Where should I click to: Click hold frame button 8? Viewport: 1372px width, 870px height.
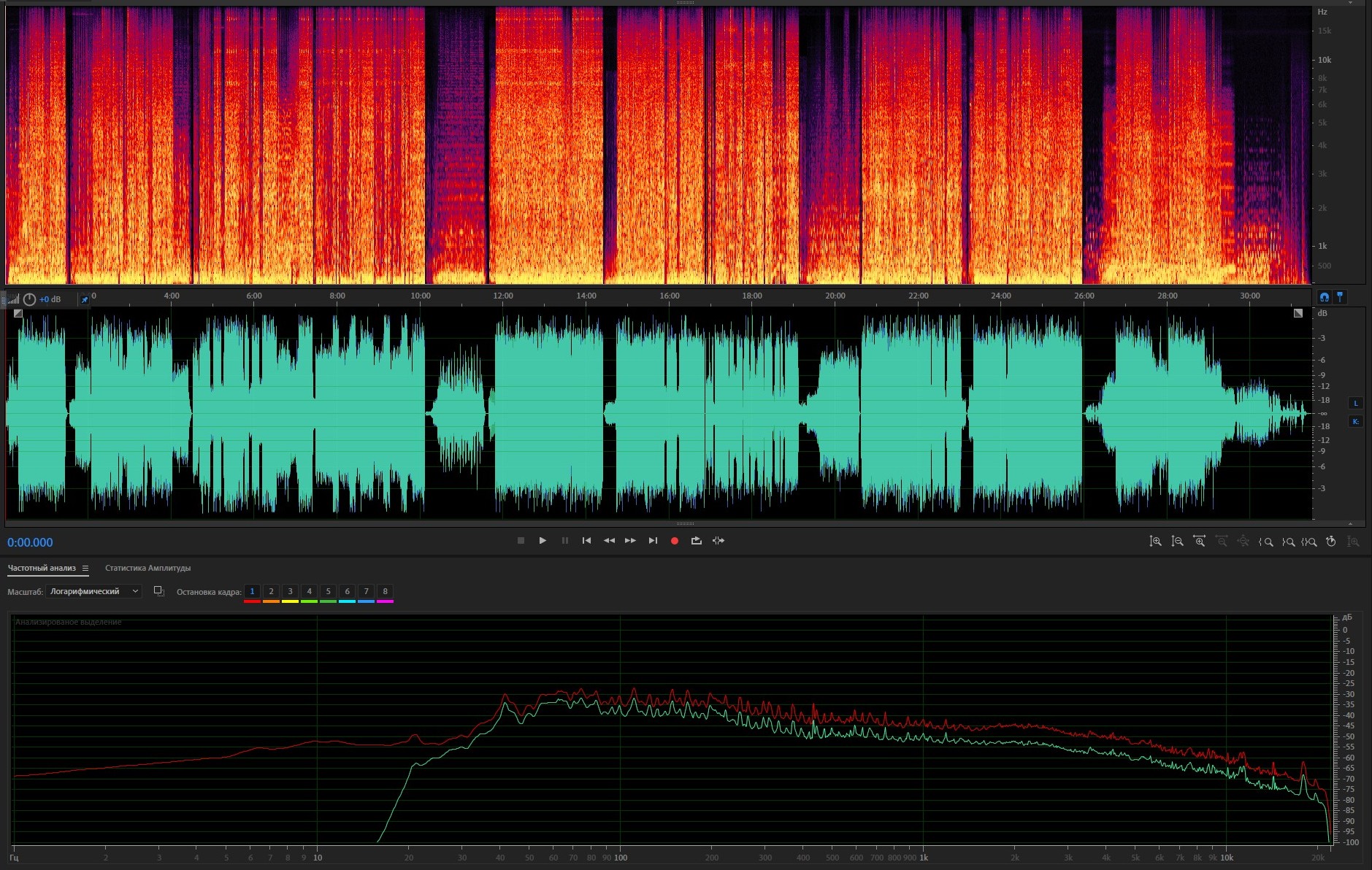[385, 592]
